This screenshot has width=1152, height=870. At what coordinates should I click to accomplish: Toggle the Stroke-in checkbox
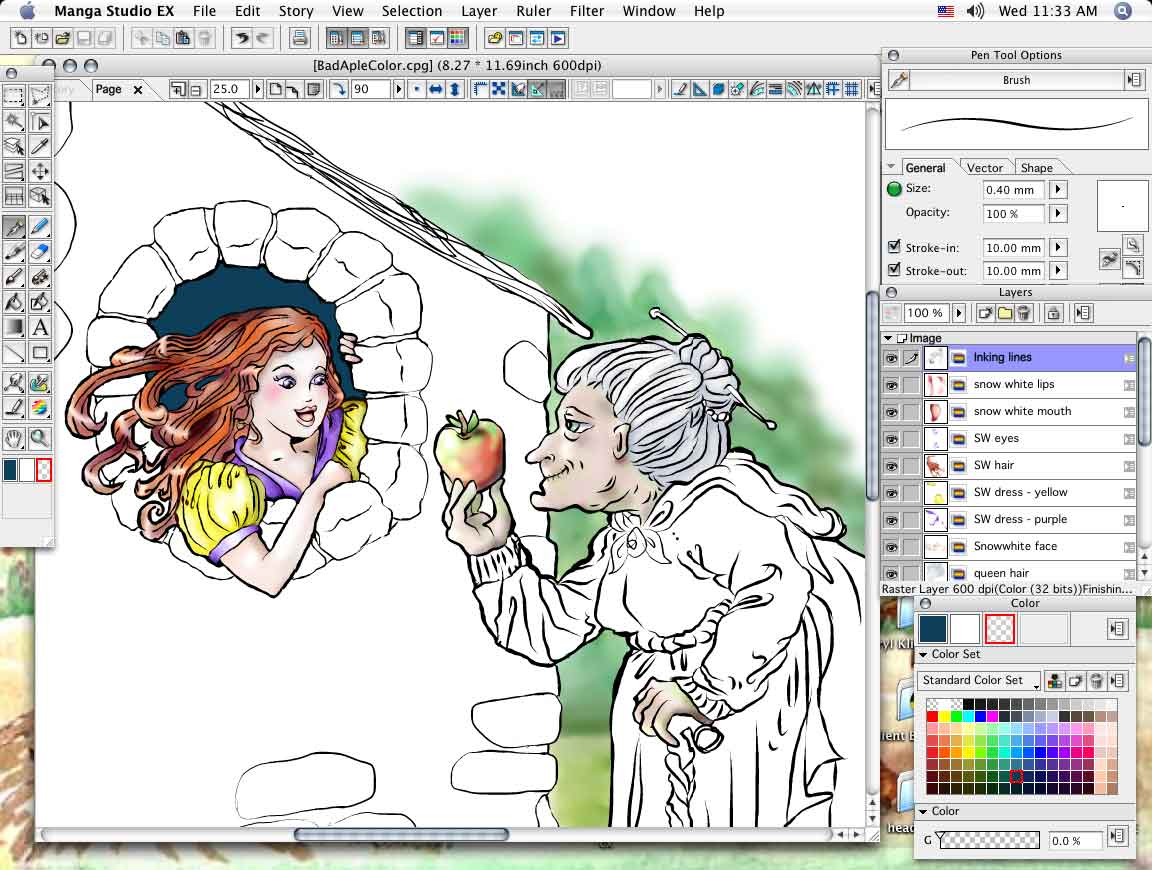click(x=894, y=247)
